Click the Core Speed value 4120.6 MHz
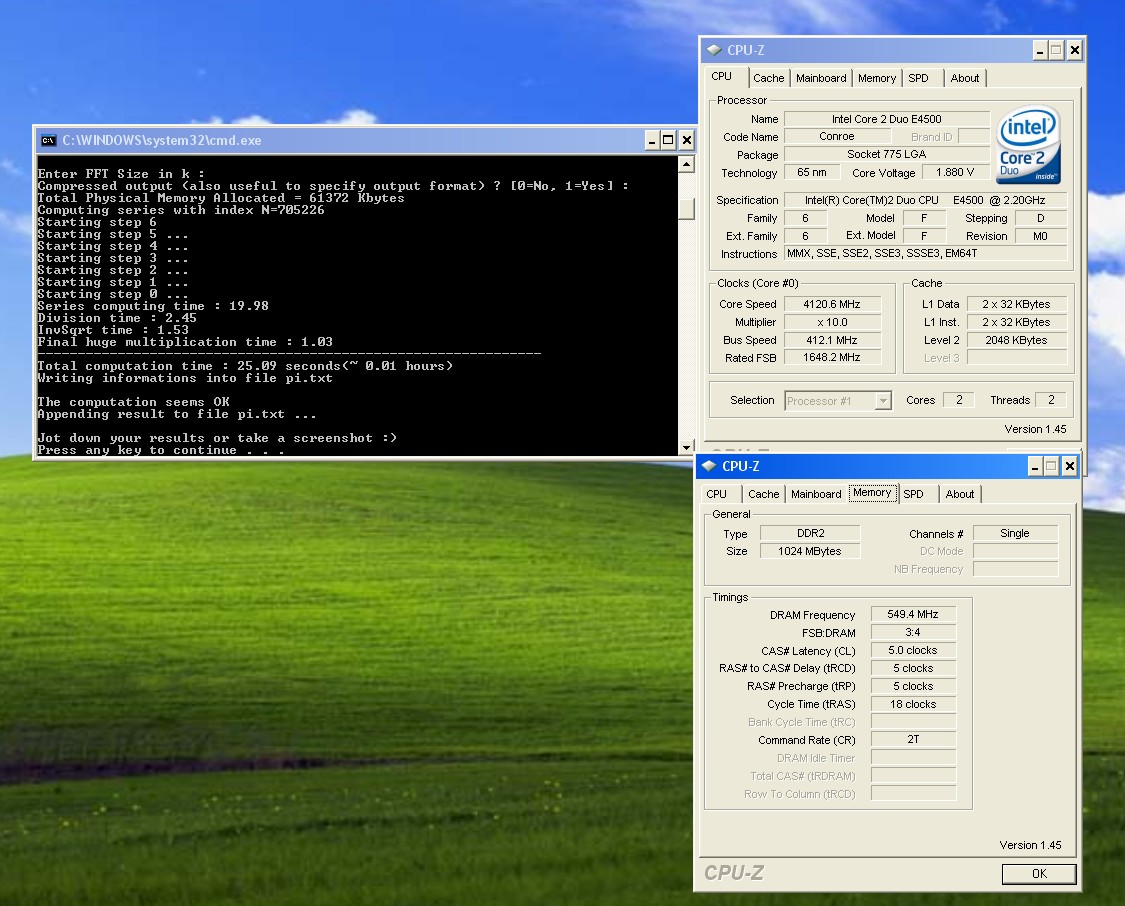This screenshot has height=906, width=1125. click(832, 304)
